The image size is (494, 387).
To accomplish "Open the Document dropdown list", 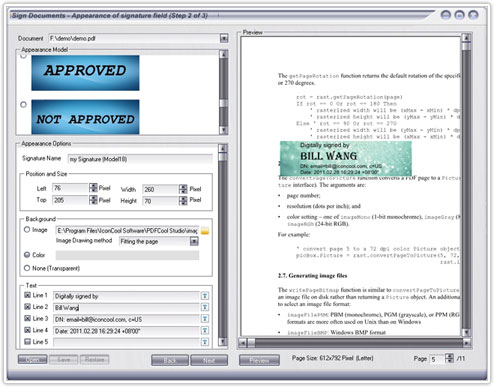I will (x=224, y=39).
